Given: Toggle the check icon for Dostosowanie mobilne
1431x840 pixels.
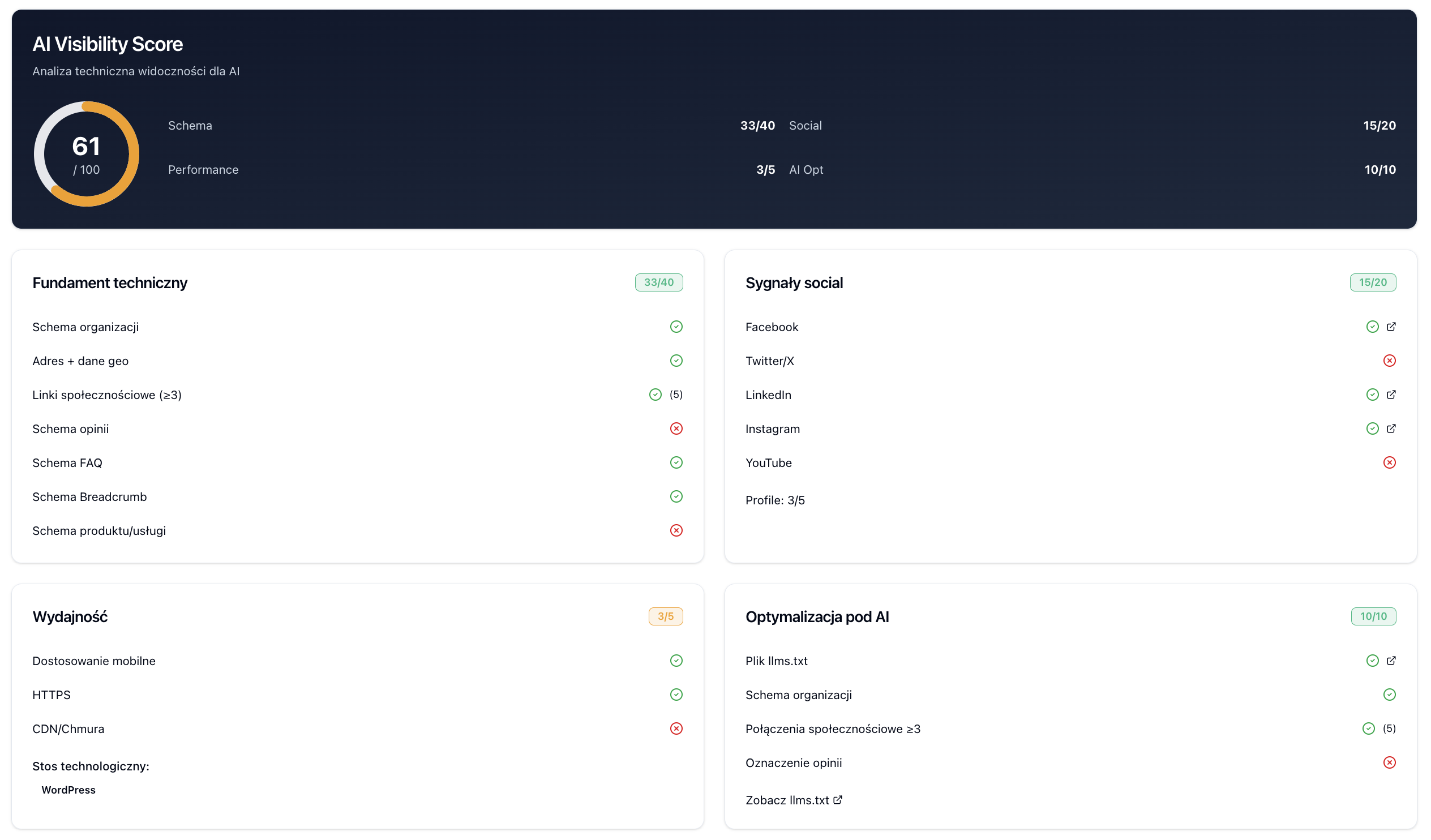Looking at the screenshot, I should [676, 661].
